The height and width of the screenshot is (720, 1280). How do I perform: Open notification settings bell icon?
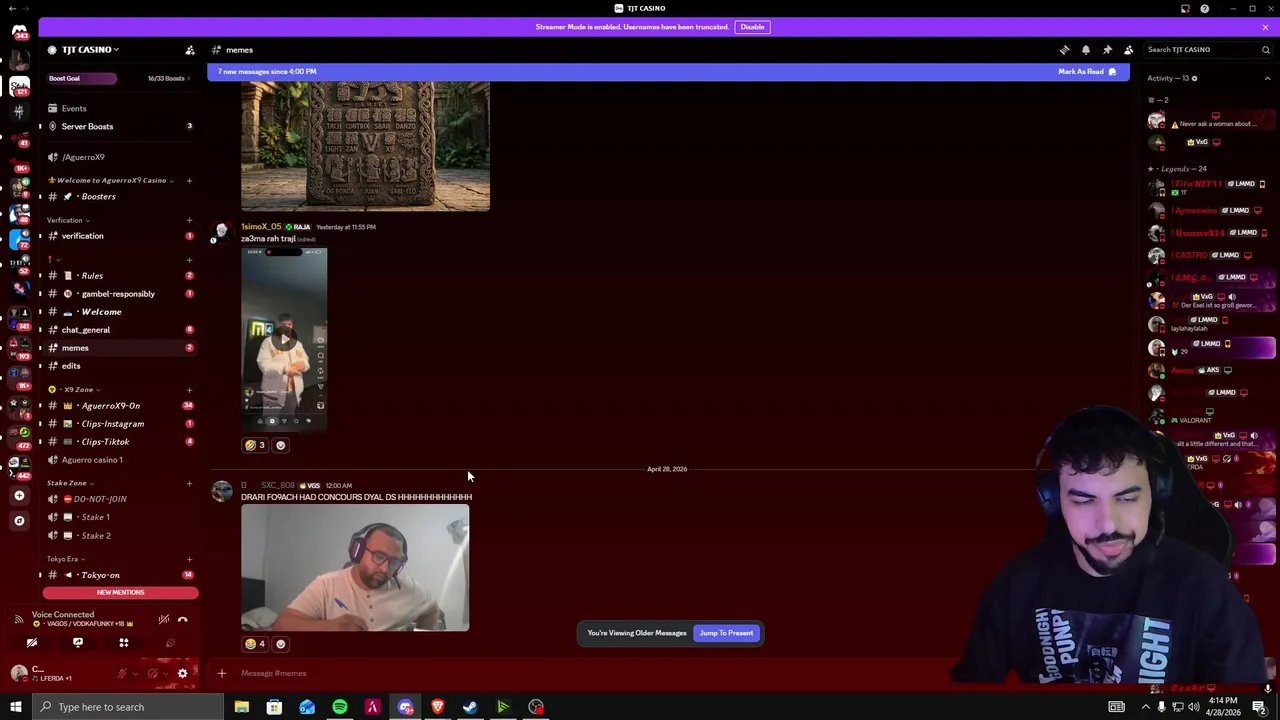1086,49
